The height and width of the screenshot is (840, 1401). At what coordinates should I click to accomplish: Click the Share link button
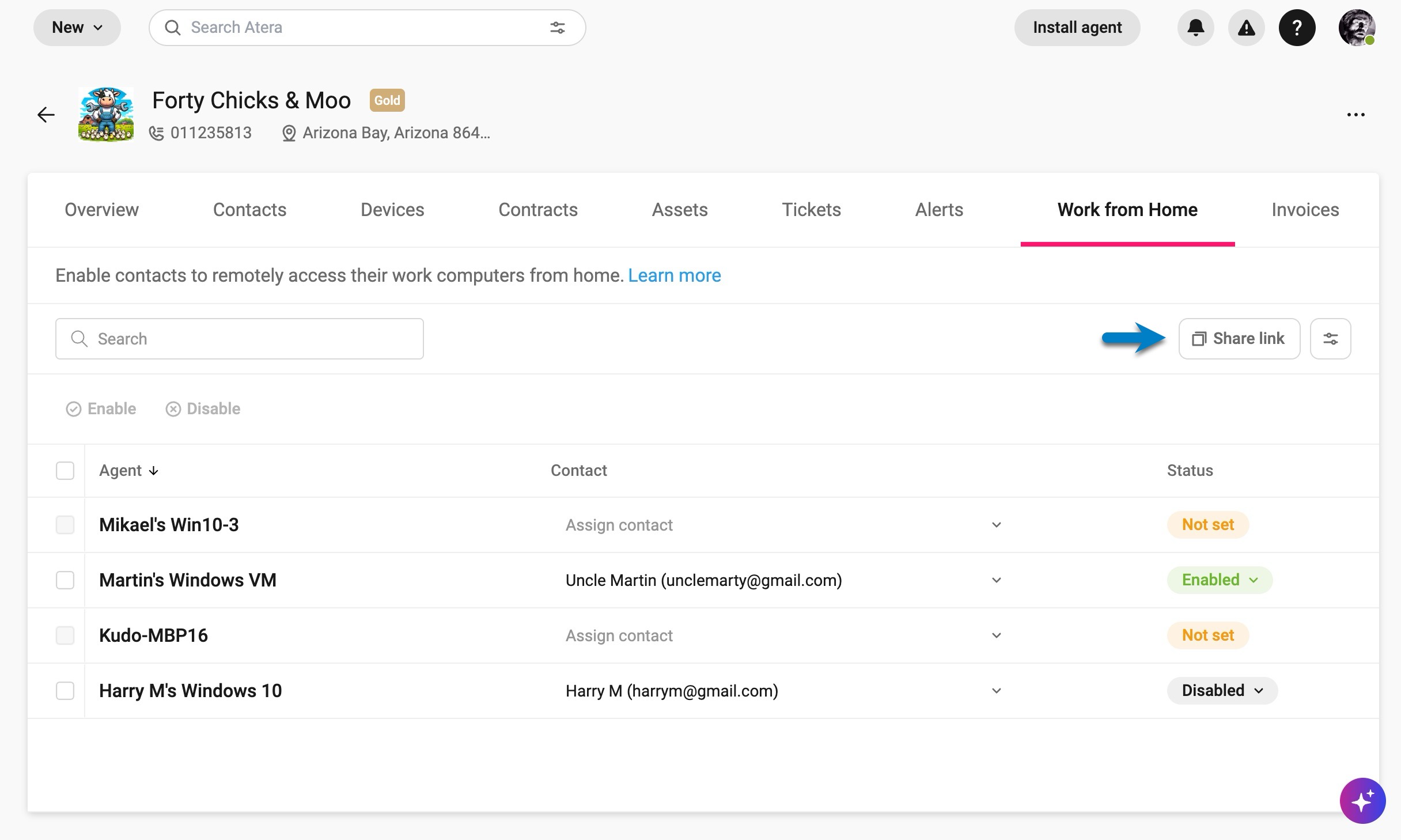(1239, 339)
